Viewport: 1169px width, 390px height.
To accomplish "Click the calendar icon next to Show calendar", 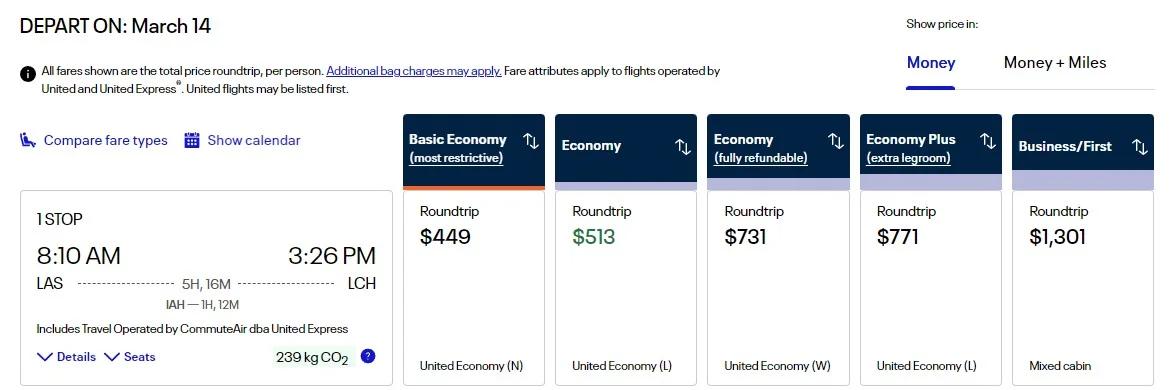I will click(x=192, y=140).
